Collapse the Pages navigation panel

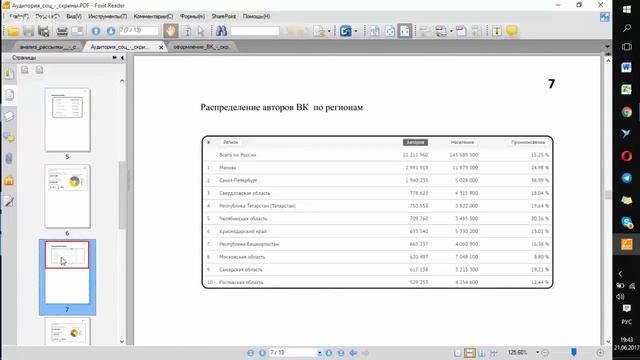tap(122, 58)
